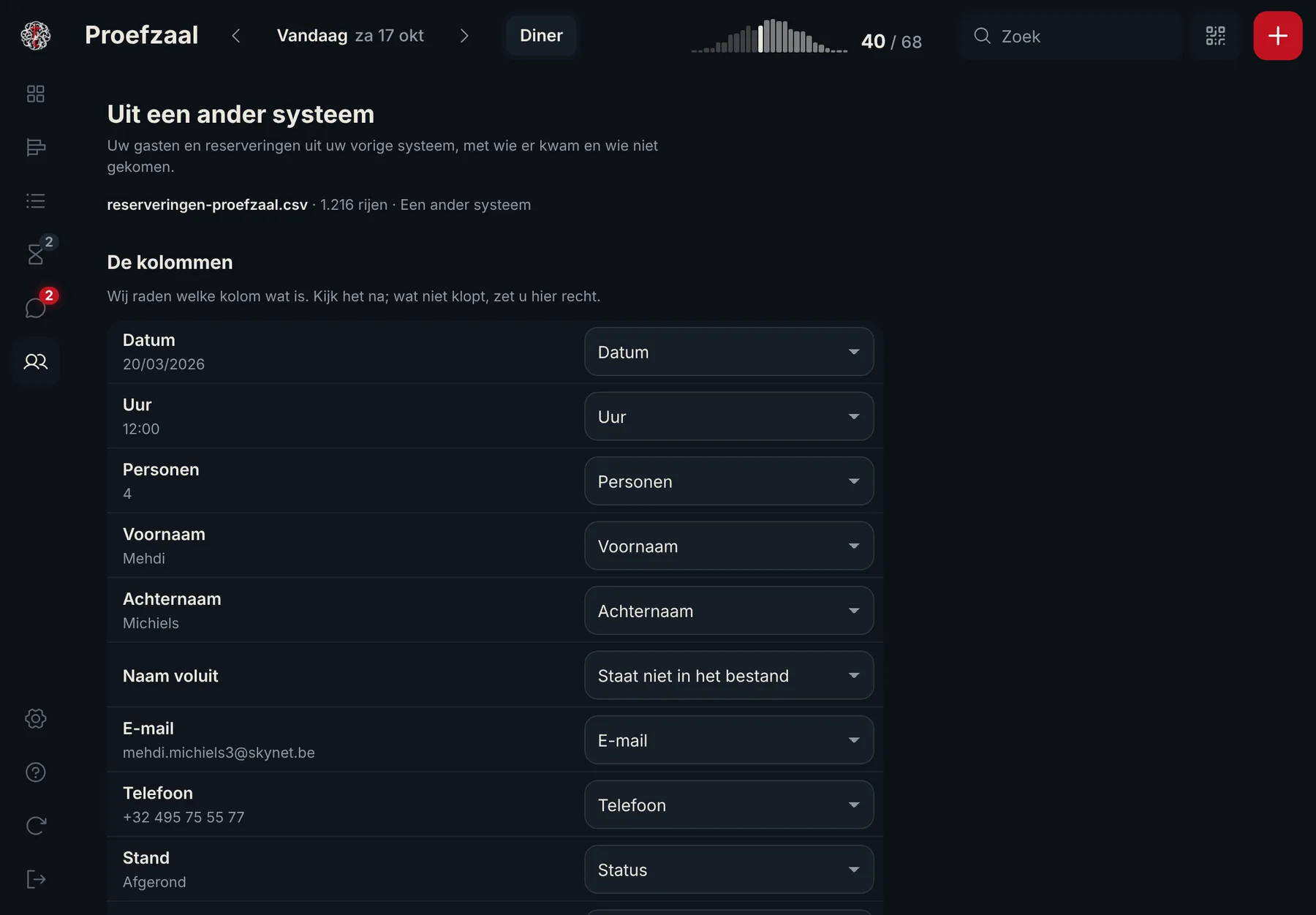The image size is (1316, 915).
Task: Click the refresh arrow icon in sidebar
Action: tap(35, 826)
